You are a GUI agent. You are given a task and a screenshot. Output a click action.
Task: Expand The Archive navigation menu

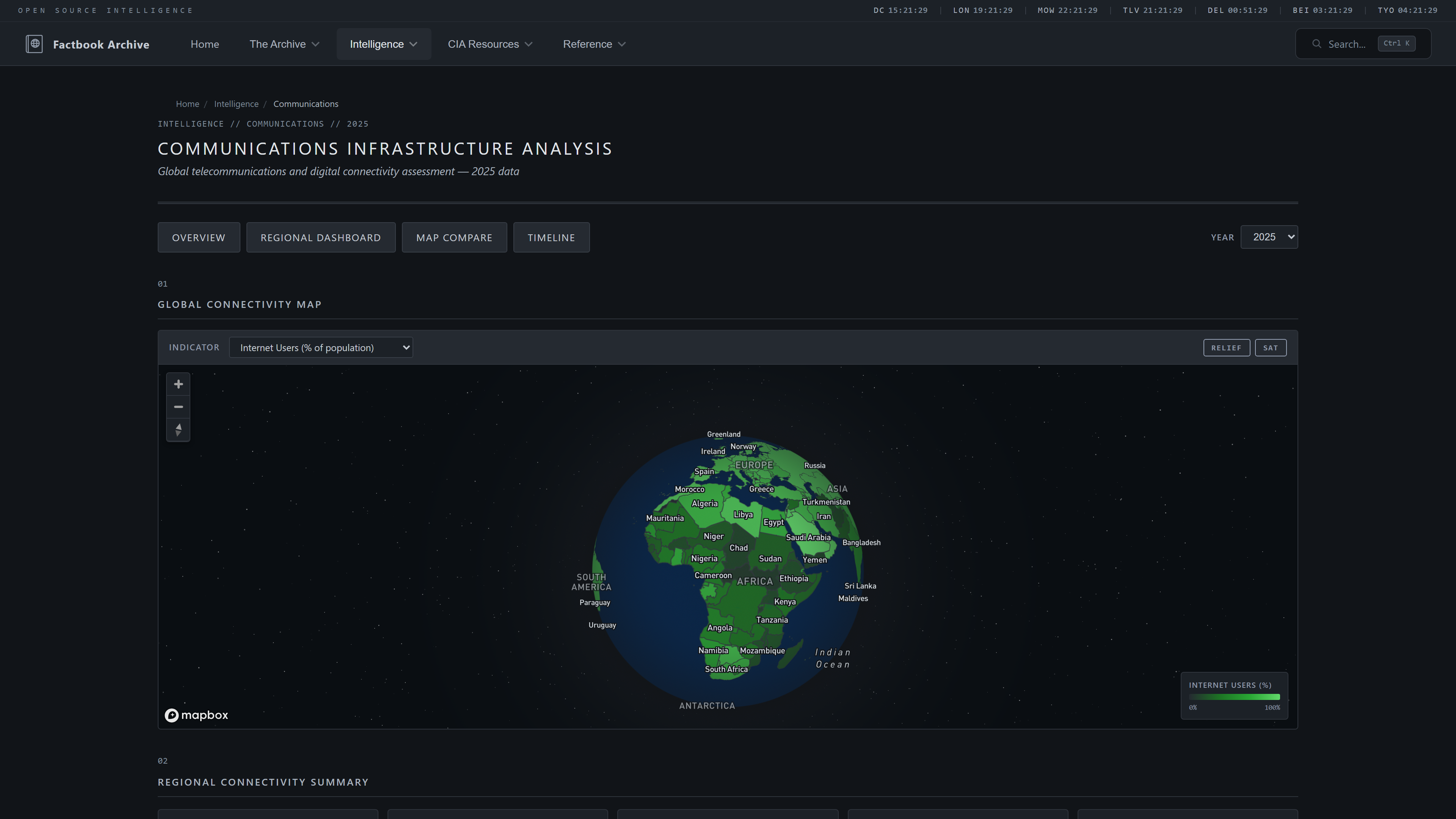click(x=284, y=44)
